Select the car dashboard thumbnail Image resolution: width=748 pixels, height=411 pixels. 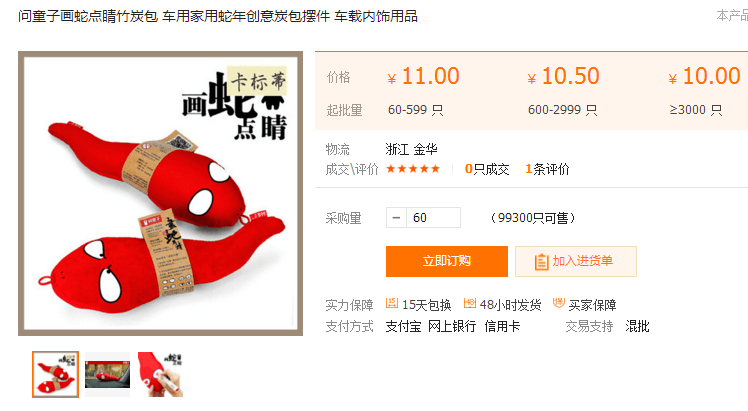107,374
